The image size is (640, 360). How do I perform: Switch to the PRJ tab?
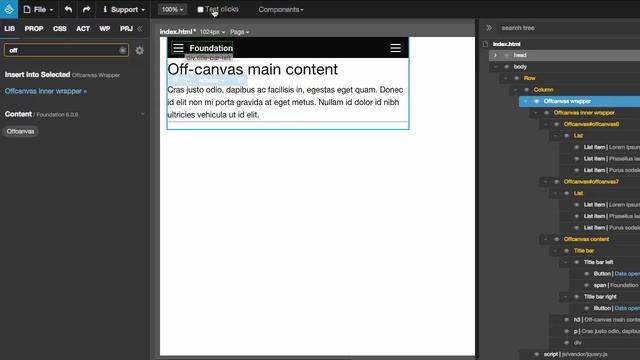(126, 29)
